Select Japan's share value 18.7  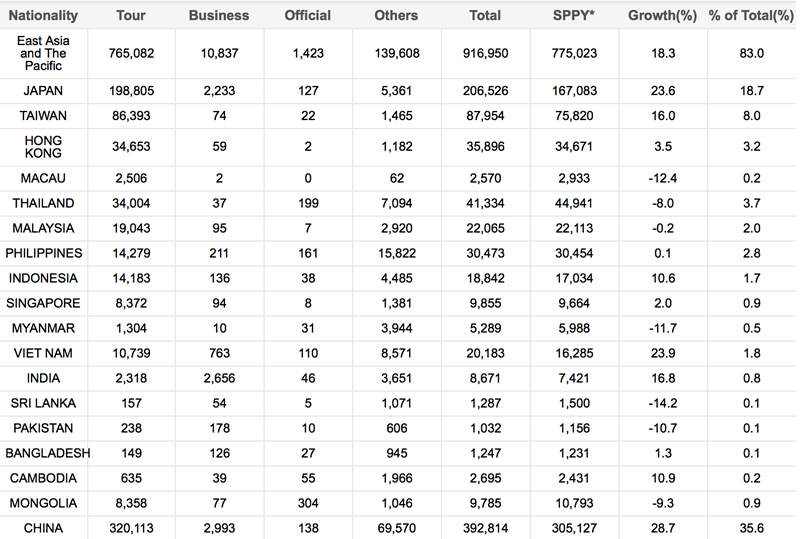(752, 91)
